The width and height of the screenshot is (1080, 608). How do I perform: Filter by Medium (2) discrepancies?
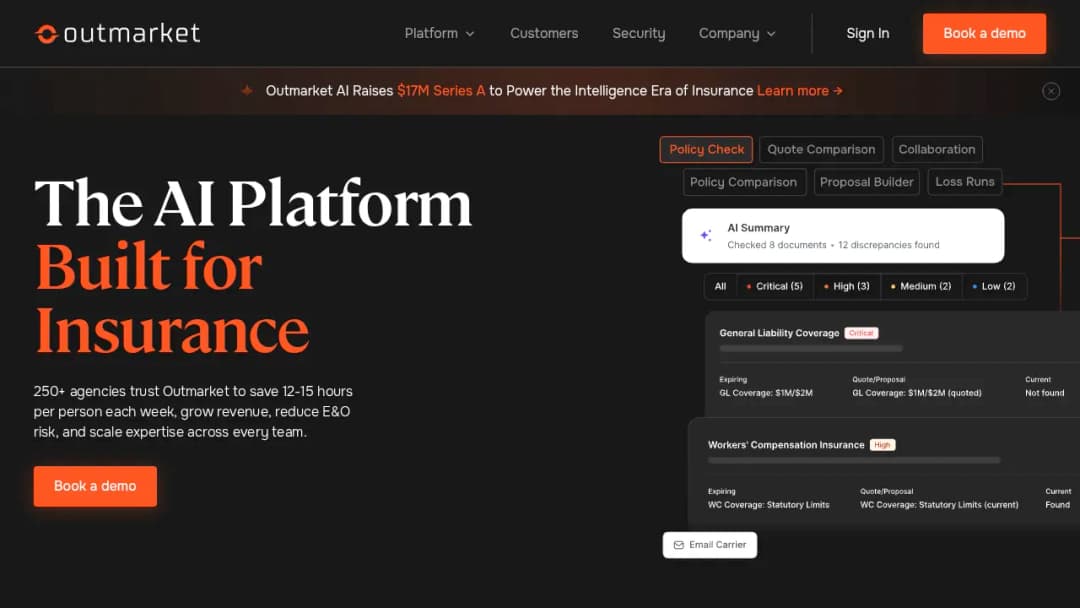[x=921, y=286]
